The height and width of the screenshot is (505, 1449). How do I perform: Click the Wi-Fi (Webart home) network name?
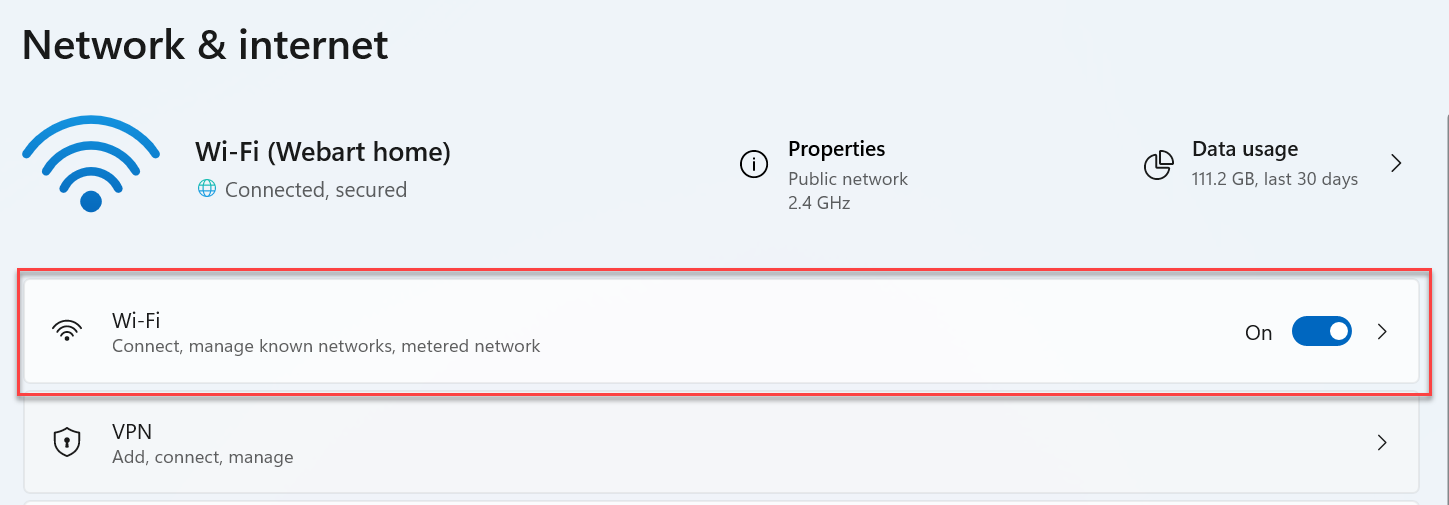(323, 152)
